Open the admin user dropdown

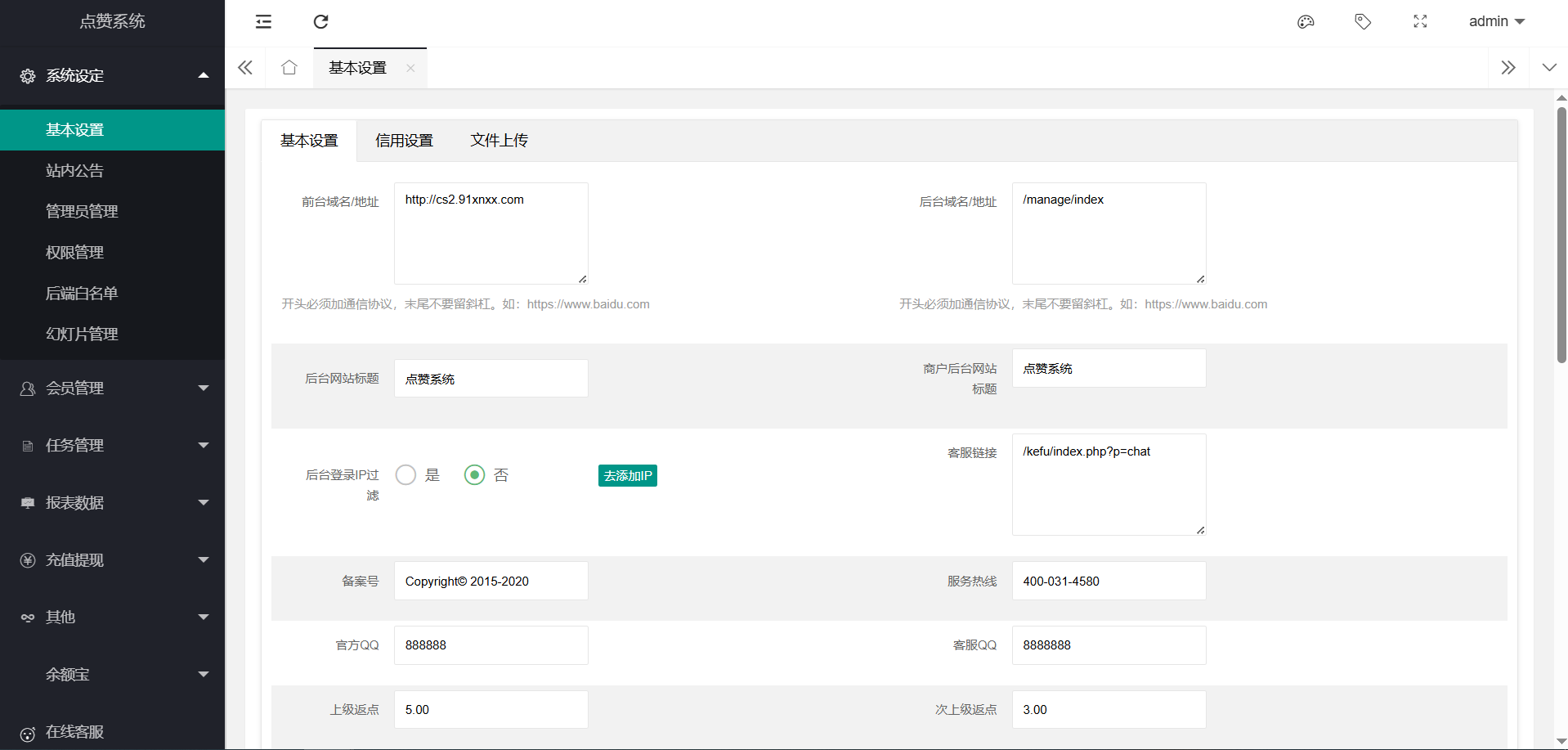click(1496, 22)
